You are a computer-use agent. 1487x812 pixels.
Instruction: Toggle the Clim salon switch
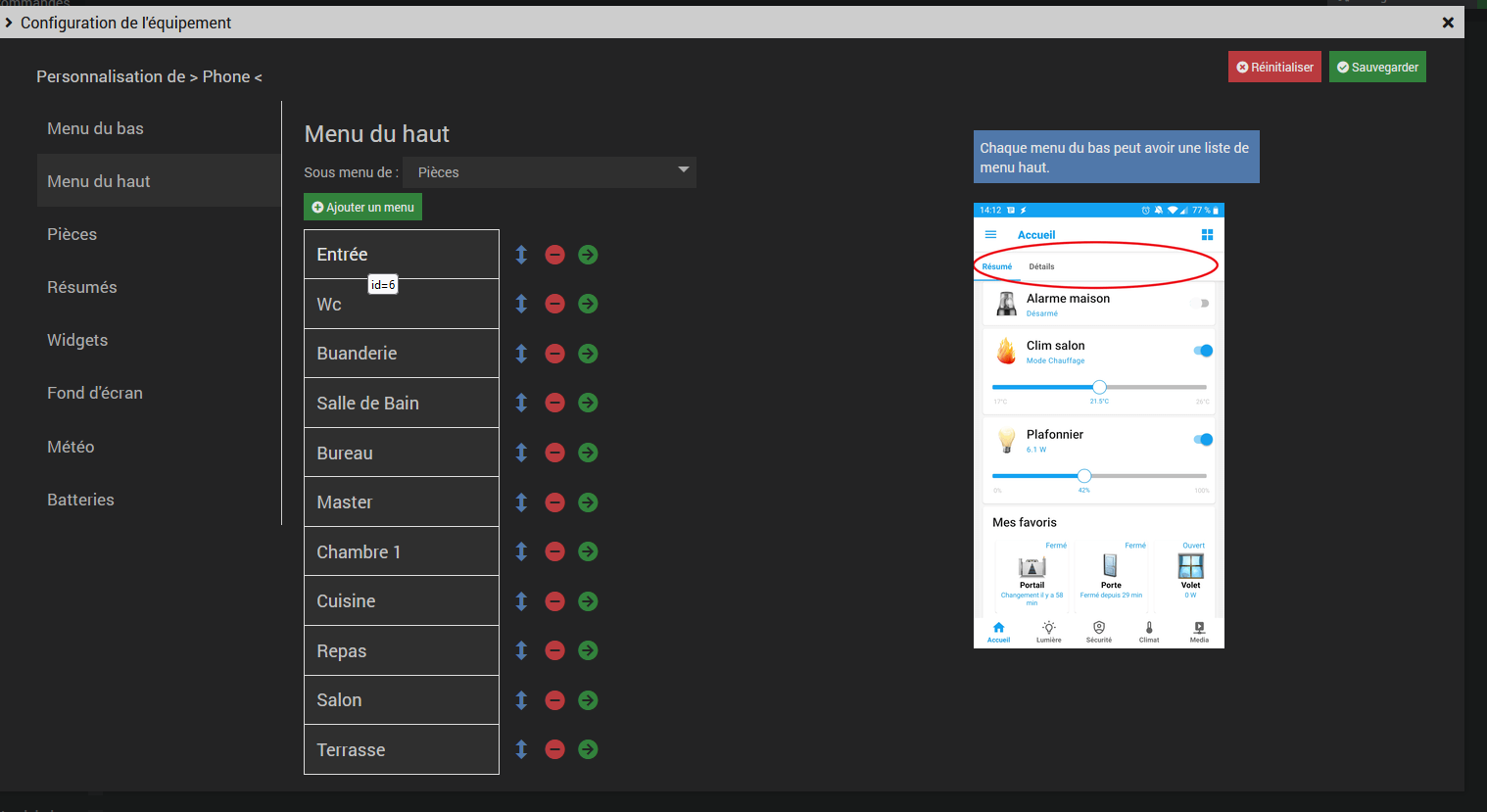click(1203, 351)
